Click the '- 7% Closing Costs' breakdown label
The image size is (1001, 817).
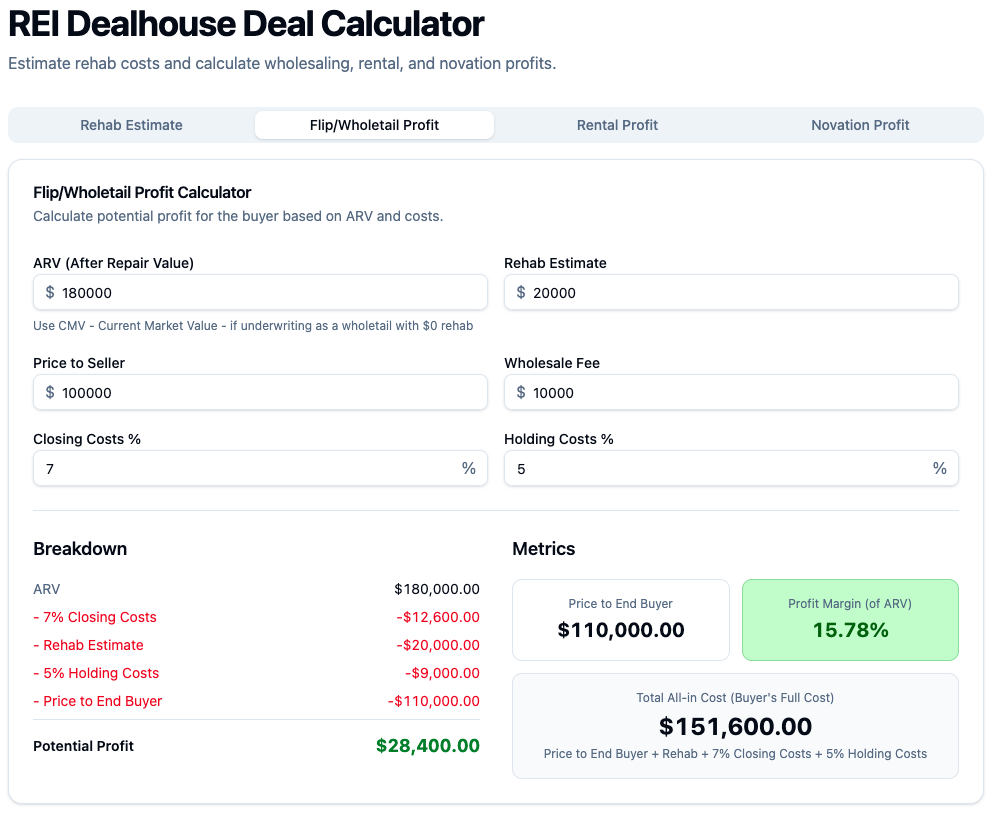pos(95,617)
